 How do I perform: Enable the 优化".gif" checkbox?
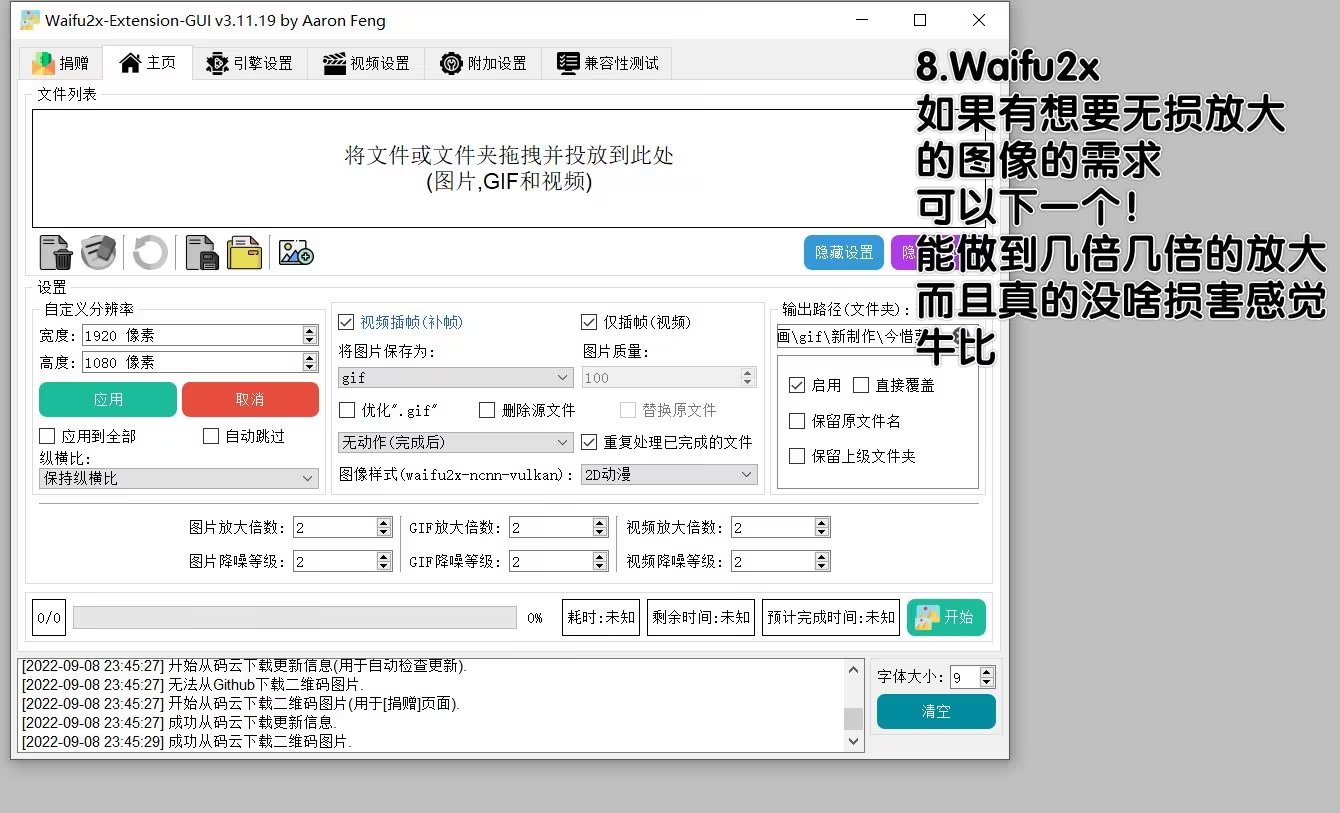pyautogui.click(x=347, y=410)
